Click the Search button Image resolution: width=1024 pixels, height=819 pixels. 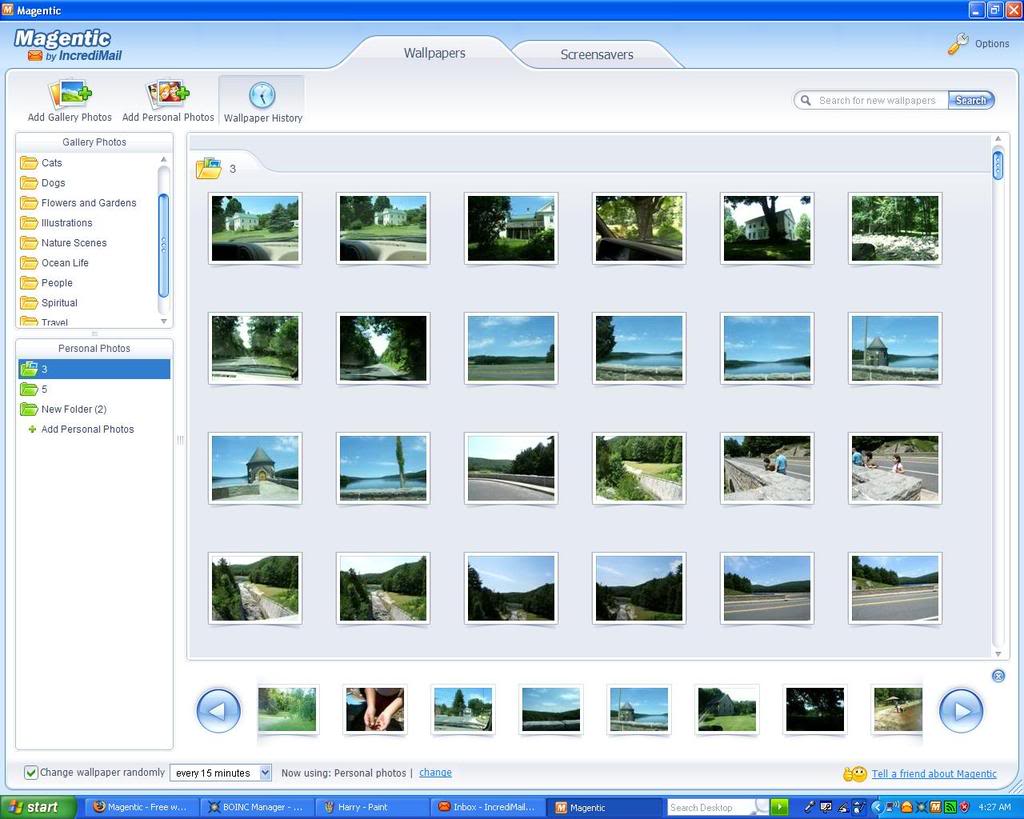[970, 100]
